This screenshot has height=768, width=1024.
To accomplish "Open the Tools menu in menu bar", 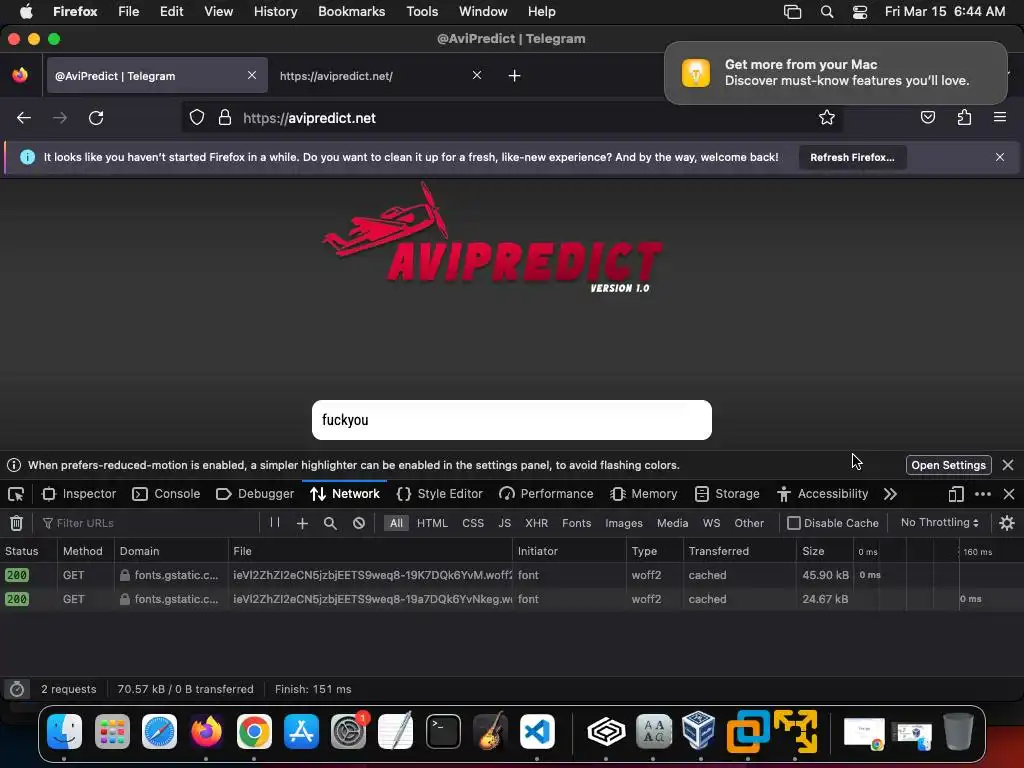I will pyautogui.click(x=422, y=12).
